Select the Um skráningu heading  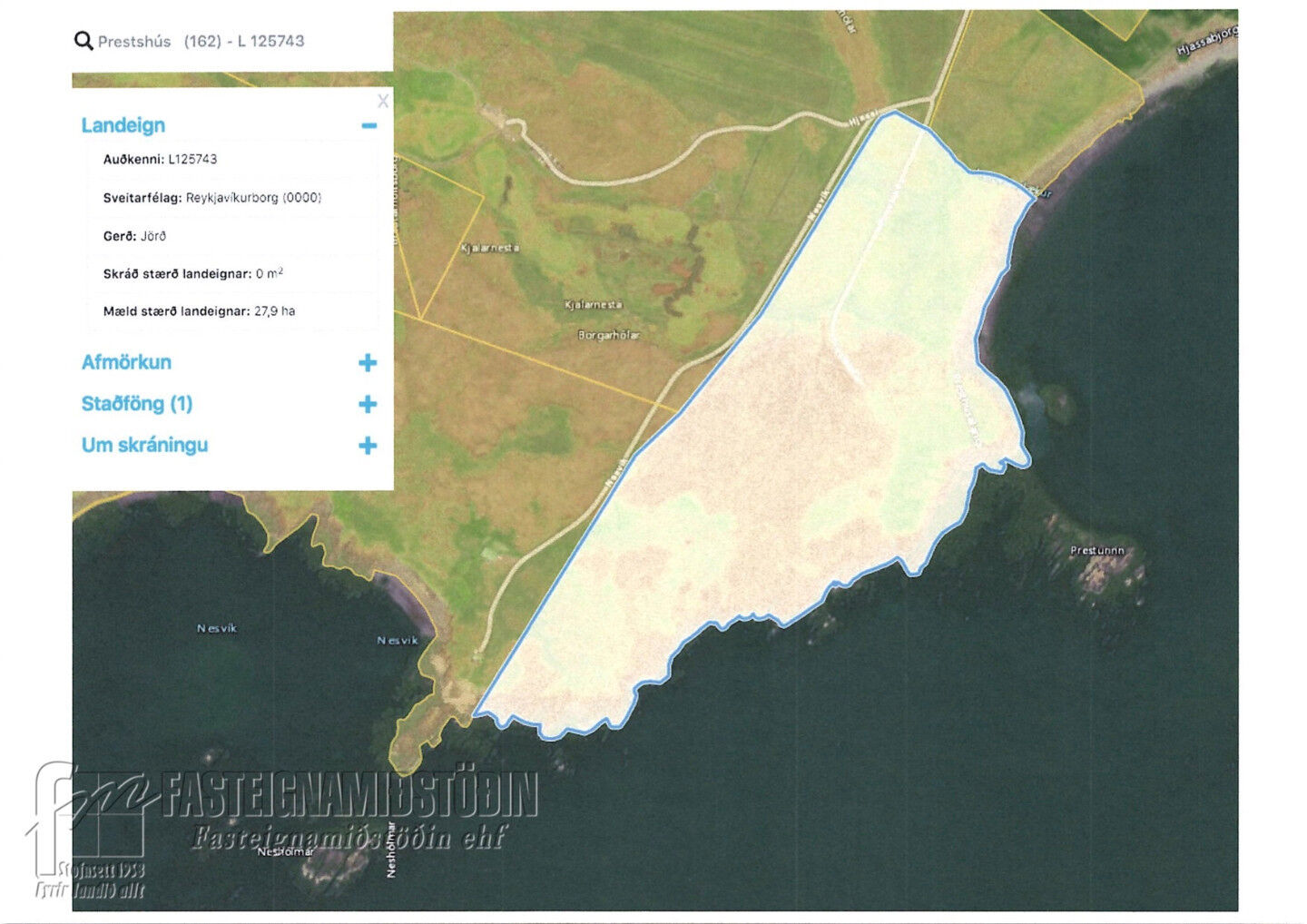click(145, 445)
